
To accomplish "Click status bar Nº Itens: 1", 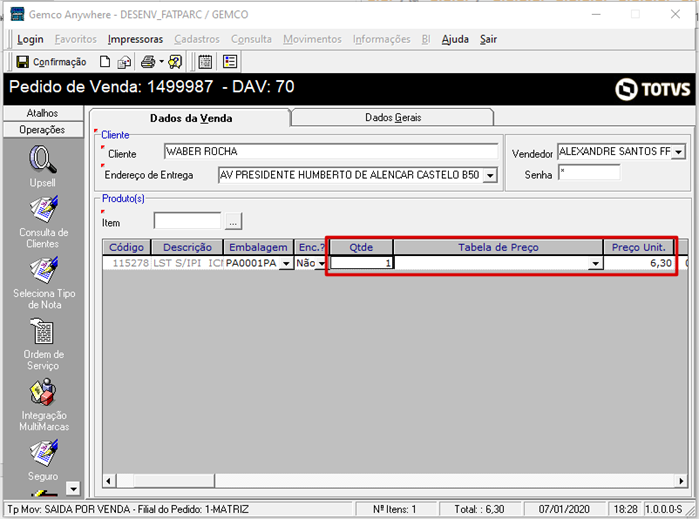I will (395, 509).
